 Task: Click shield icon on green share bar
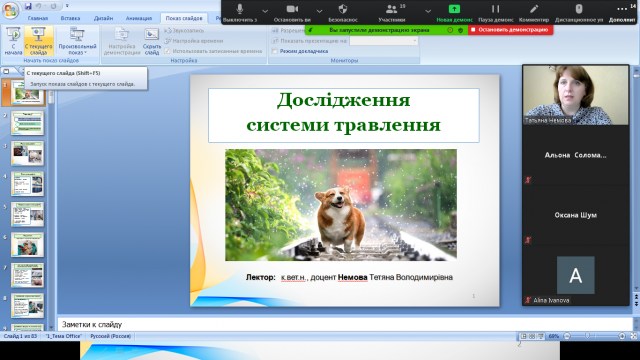pyautogui.click(x=460, y=30)
